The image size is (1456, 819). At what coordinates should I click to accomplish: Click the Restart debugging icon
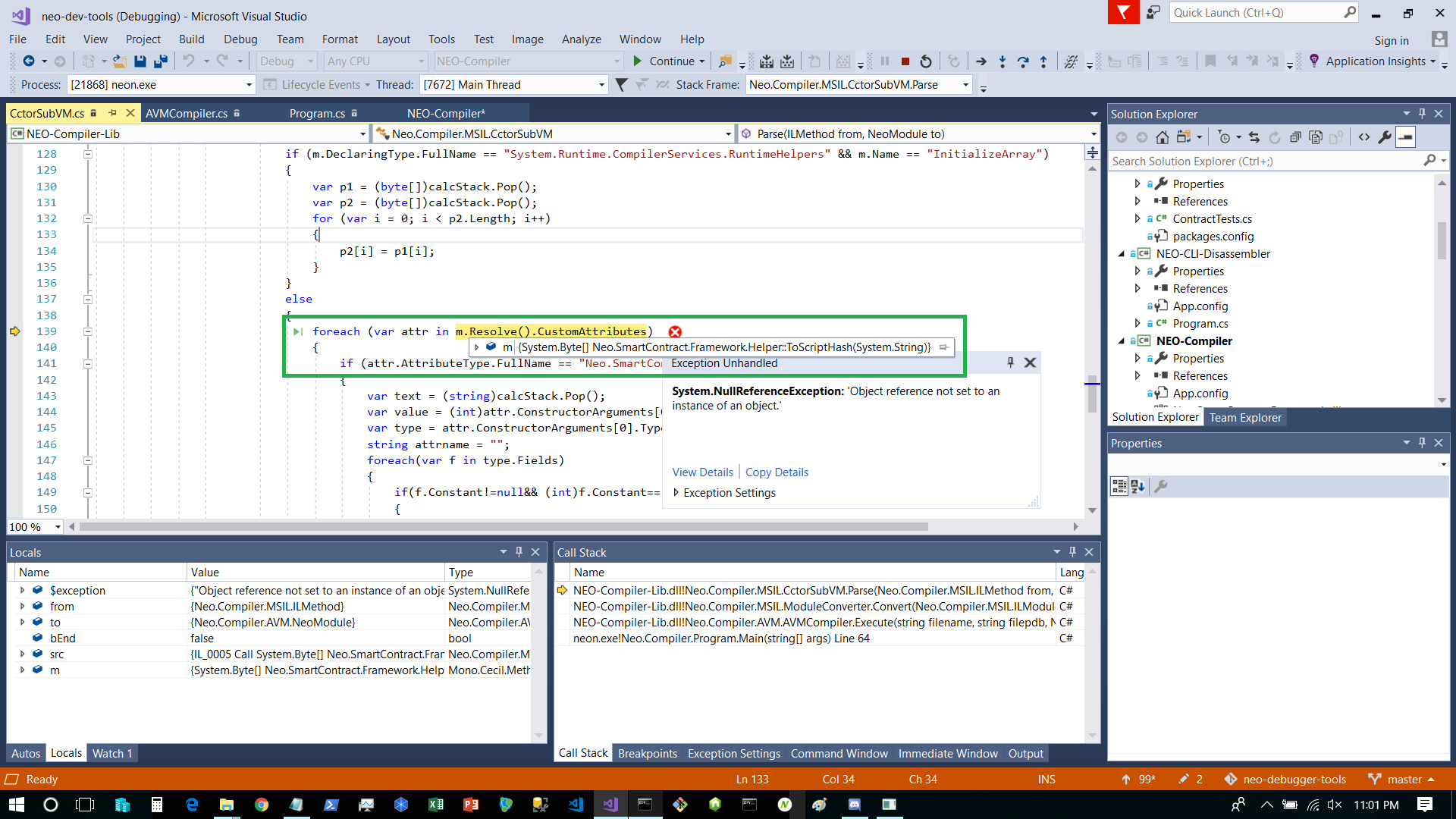926,61
